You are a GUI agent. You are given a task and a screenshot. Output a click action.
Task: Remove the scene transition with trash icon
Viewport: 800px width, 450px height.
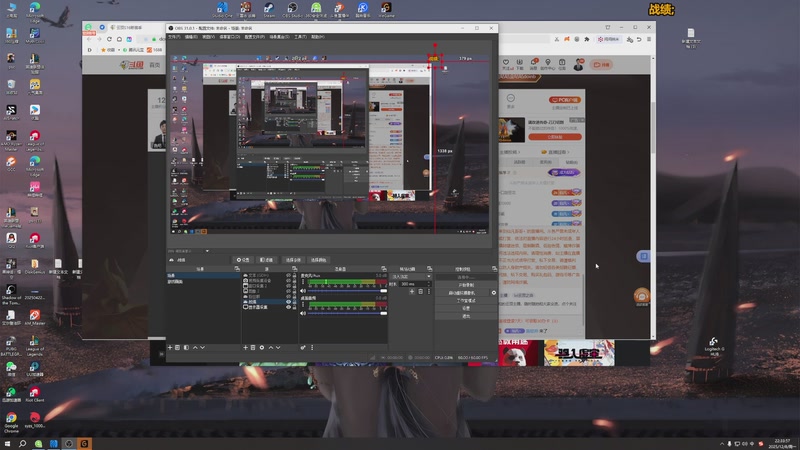click(420, 291)
